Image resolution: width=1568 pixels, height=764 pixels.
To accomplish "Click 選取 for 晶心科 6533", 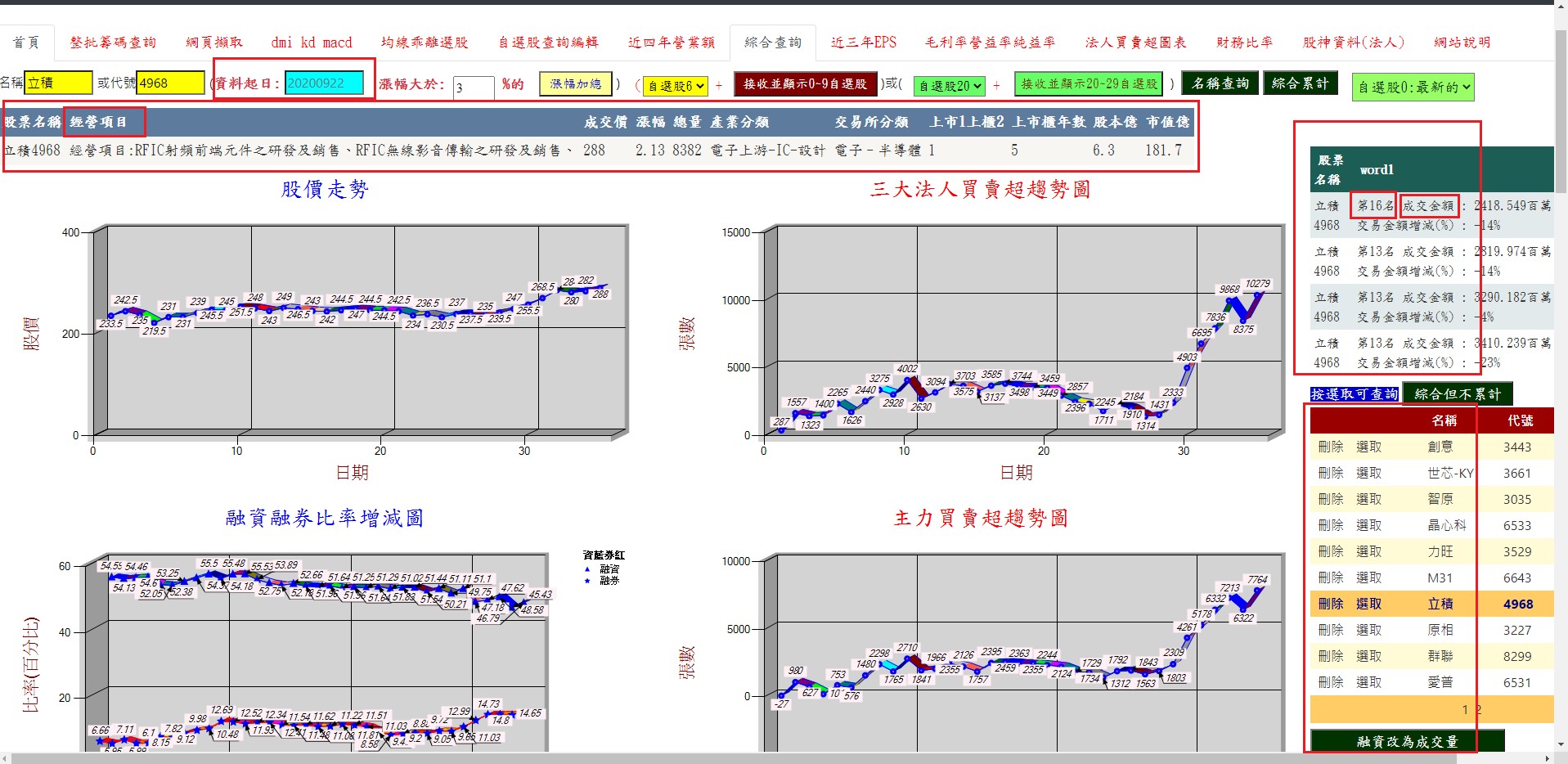I will pyautogui.click(x=1368, y=525).
